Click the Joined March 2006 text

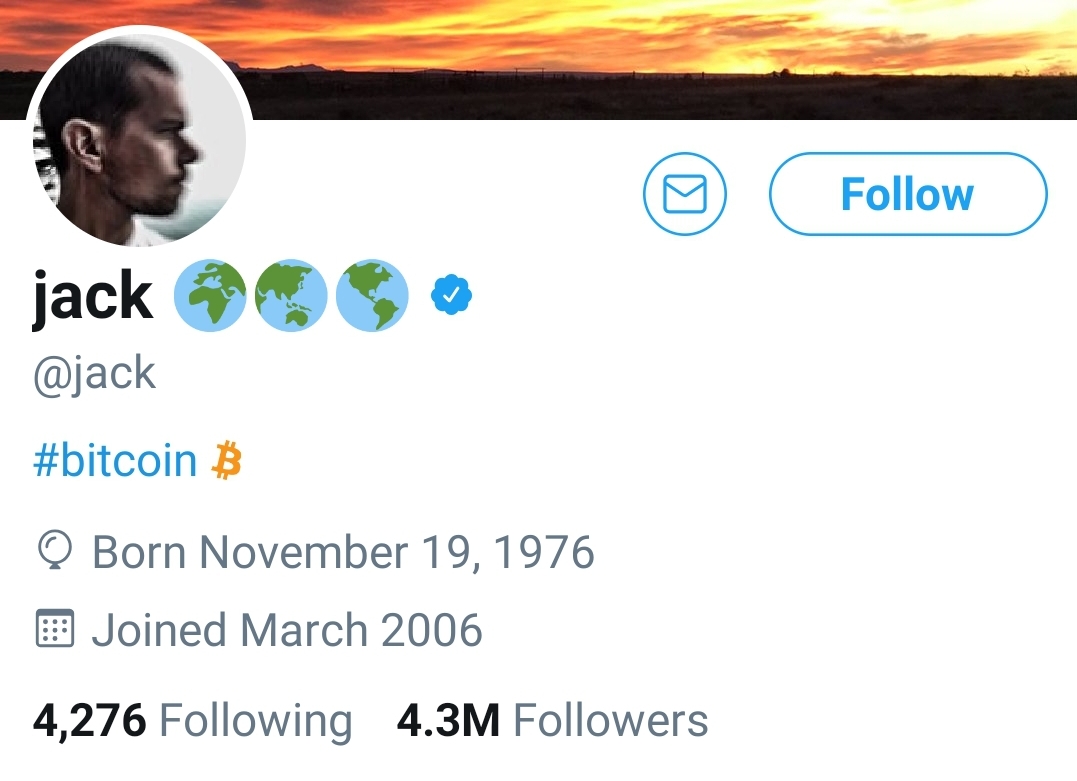287,630
